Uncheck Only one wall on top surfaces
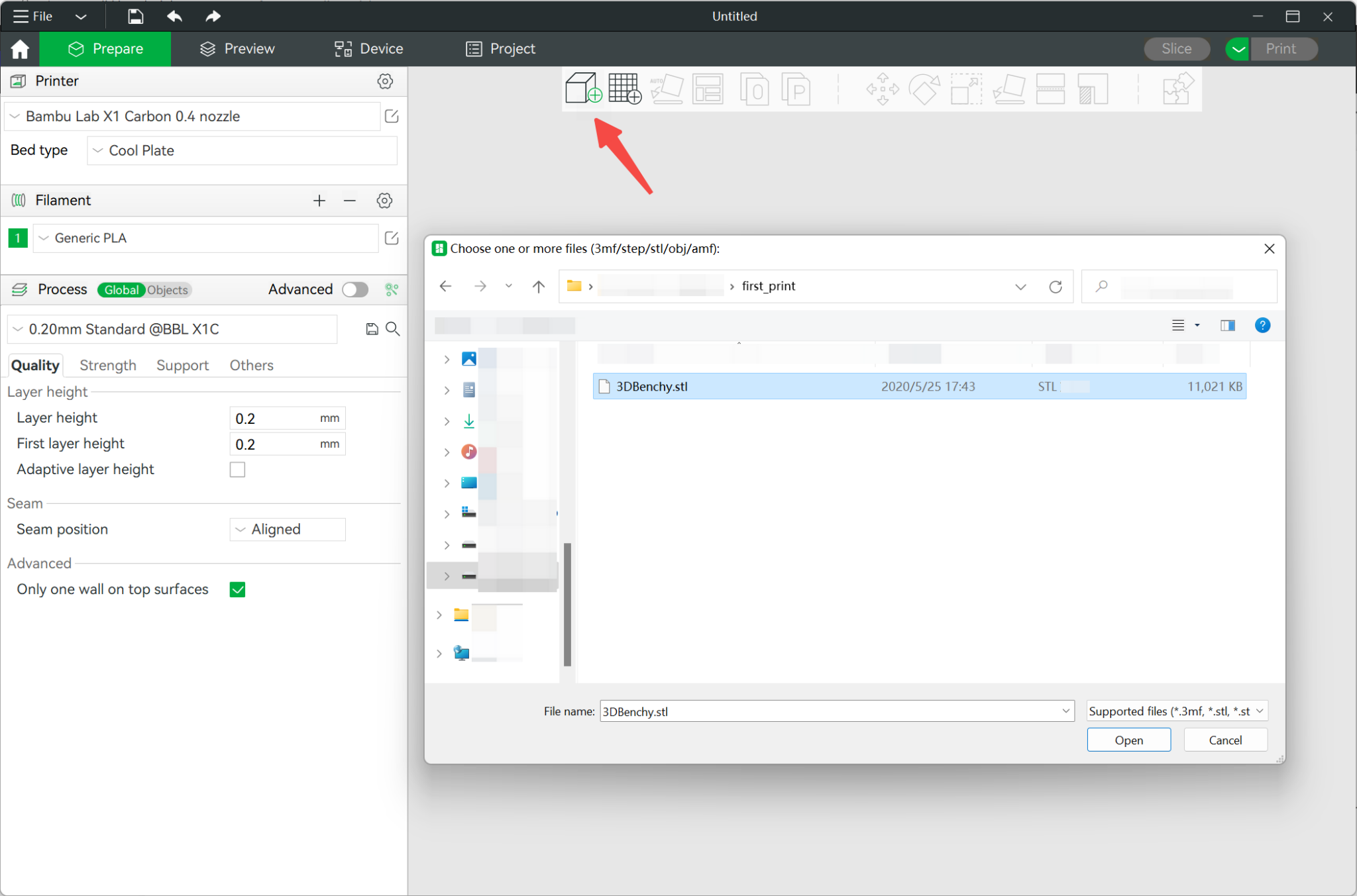The image size is (1357, 896). (x=237, y=589)
